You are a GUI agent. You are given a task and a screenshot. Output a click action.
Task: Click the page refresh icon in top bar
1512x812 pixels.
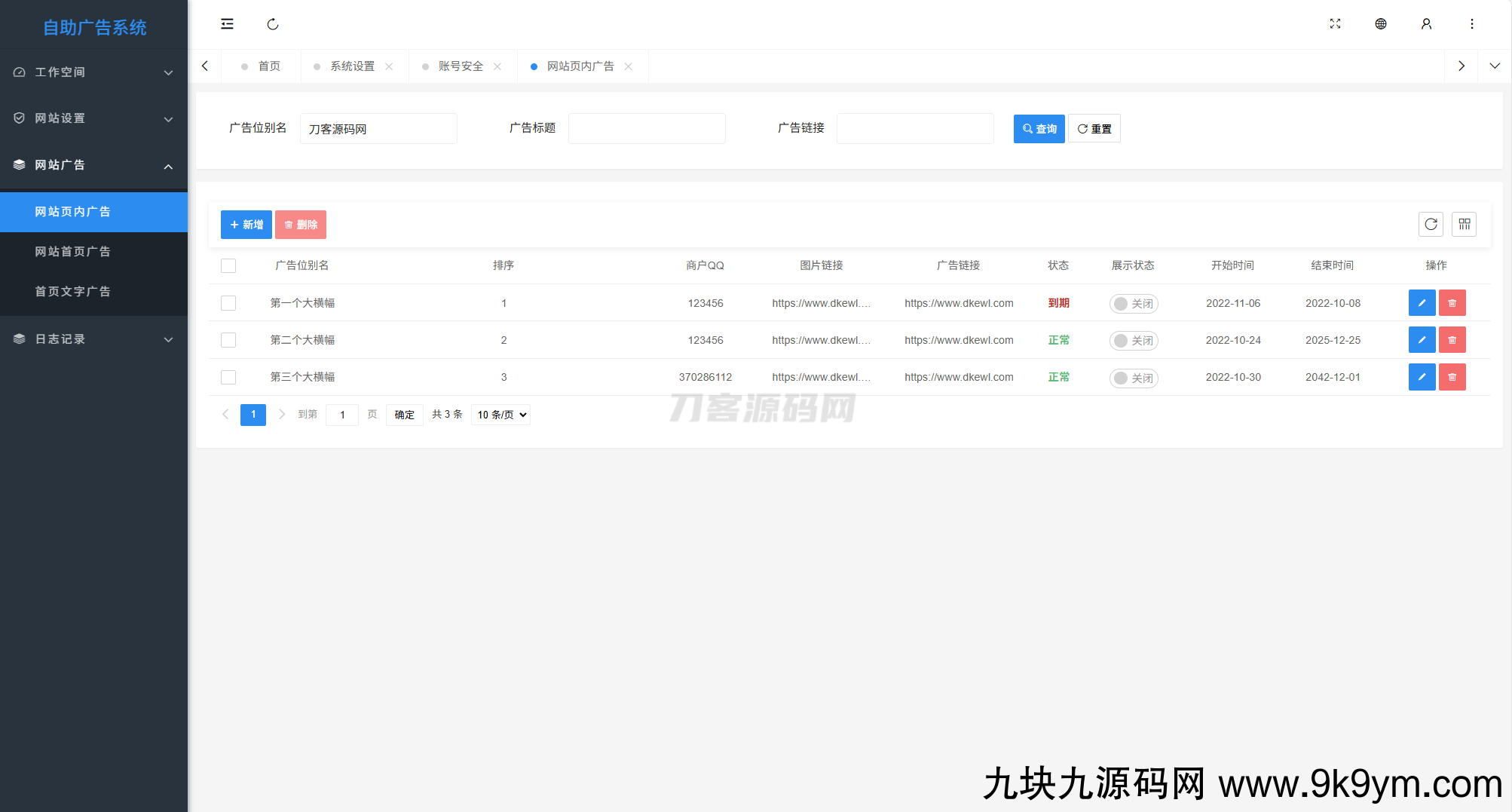[x=273, y=24]
